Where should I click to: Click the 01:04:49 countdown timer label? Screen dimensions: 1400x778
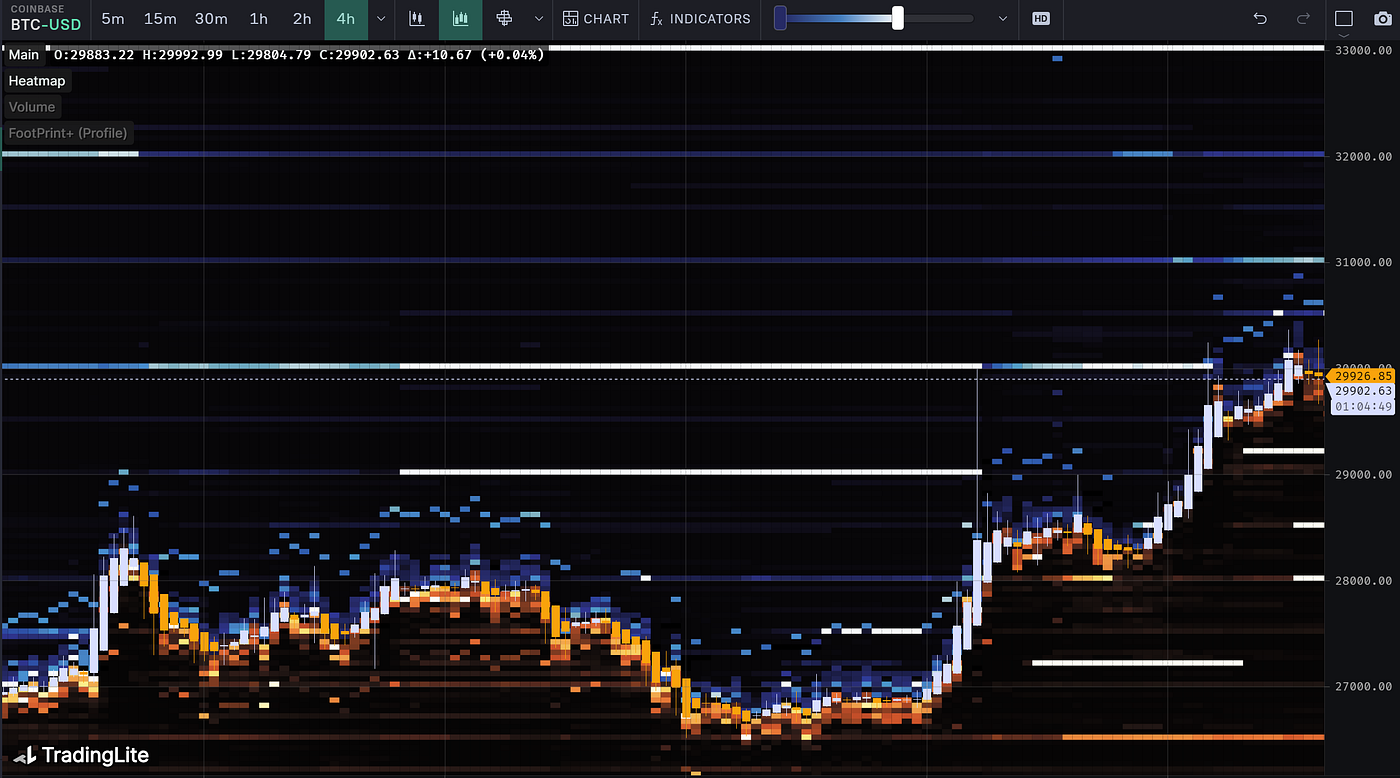pos(1364,406)
